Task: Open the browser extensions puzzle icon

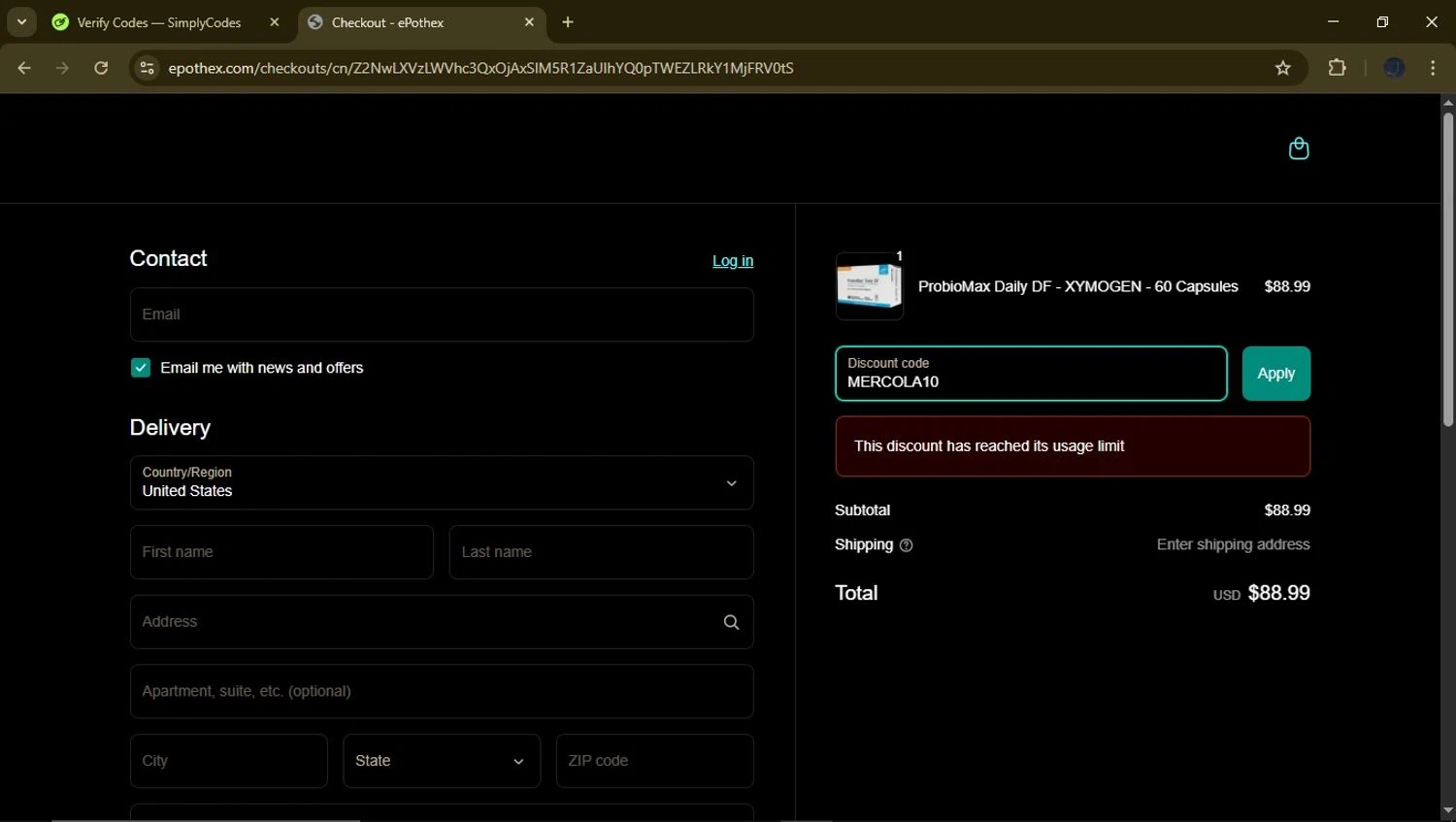Action: tap(1338, 68)
